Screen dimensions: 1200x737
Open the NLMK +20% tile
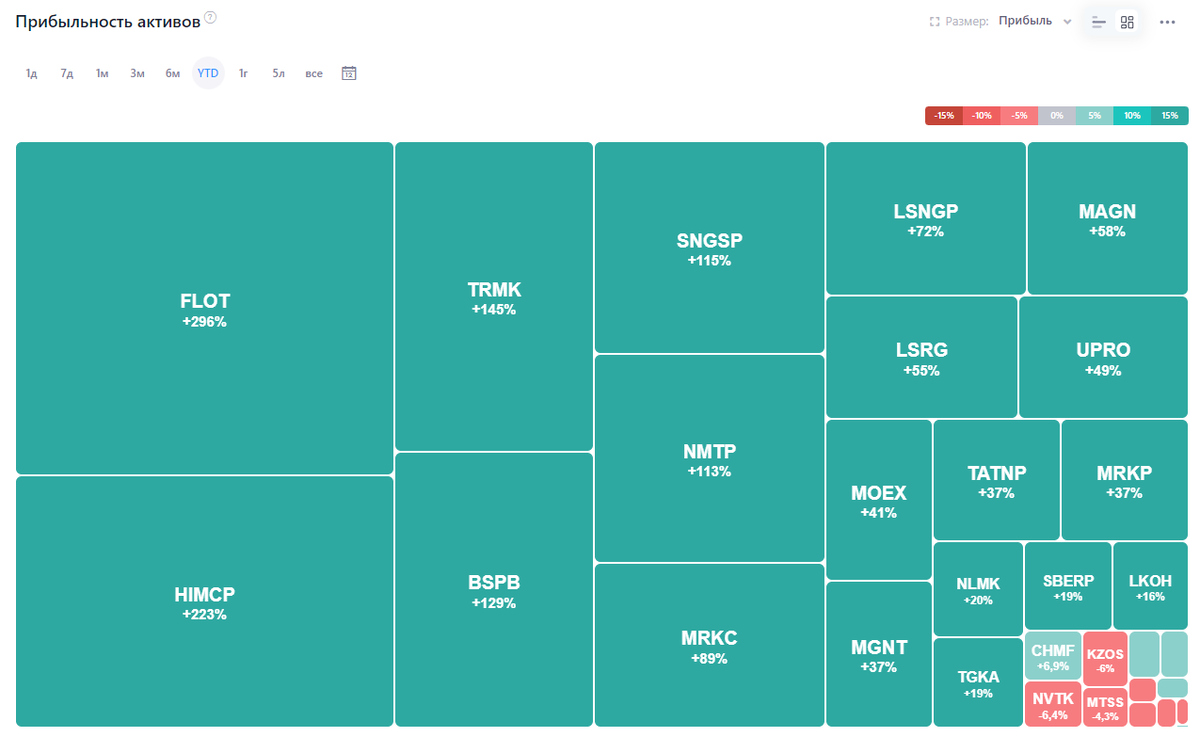[978, 589]
